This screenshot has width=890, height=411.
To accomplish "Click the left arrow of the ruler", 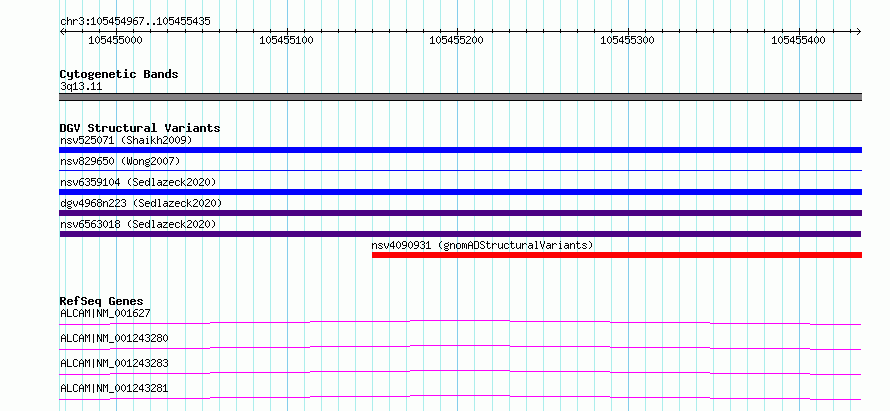I will (62, 32).
